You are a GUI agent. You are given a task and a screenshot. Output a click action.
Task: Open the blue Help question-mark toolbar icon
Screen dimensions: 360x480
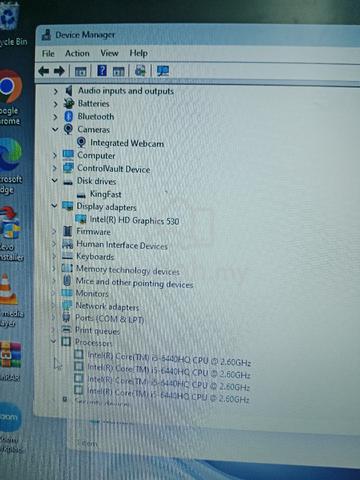[102, 71]
